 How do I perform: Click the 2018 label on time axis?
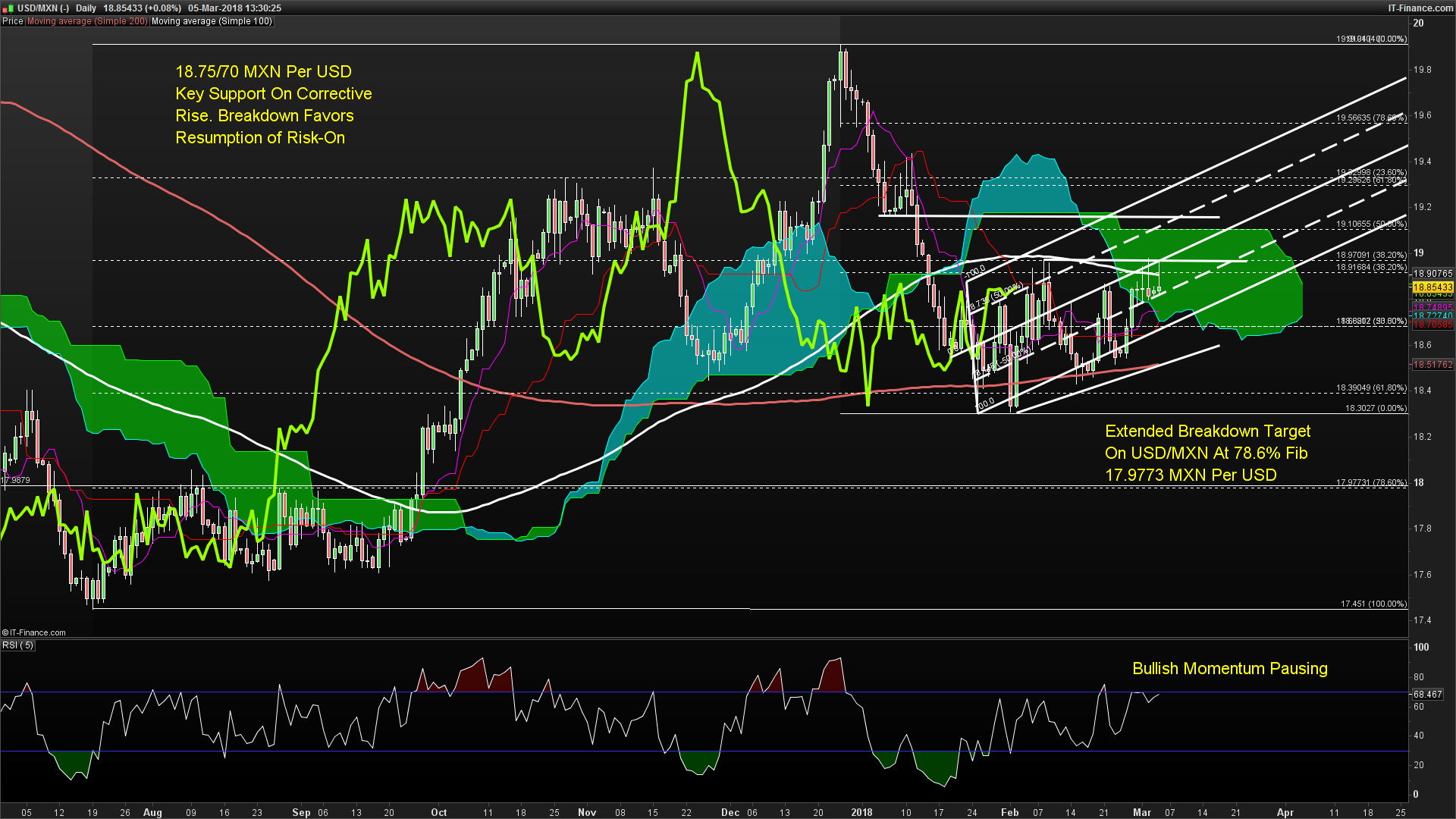click(x=861, y=812)
